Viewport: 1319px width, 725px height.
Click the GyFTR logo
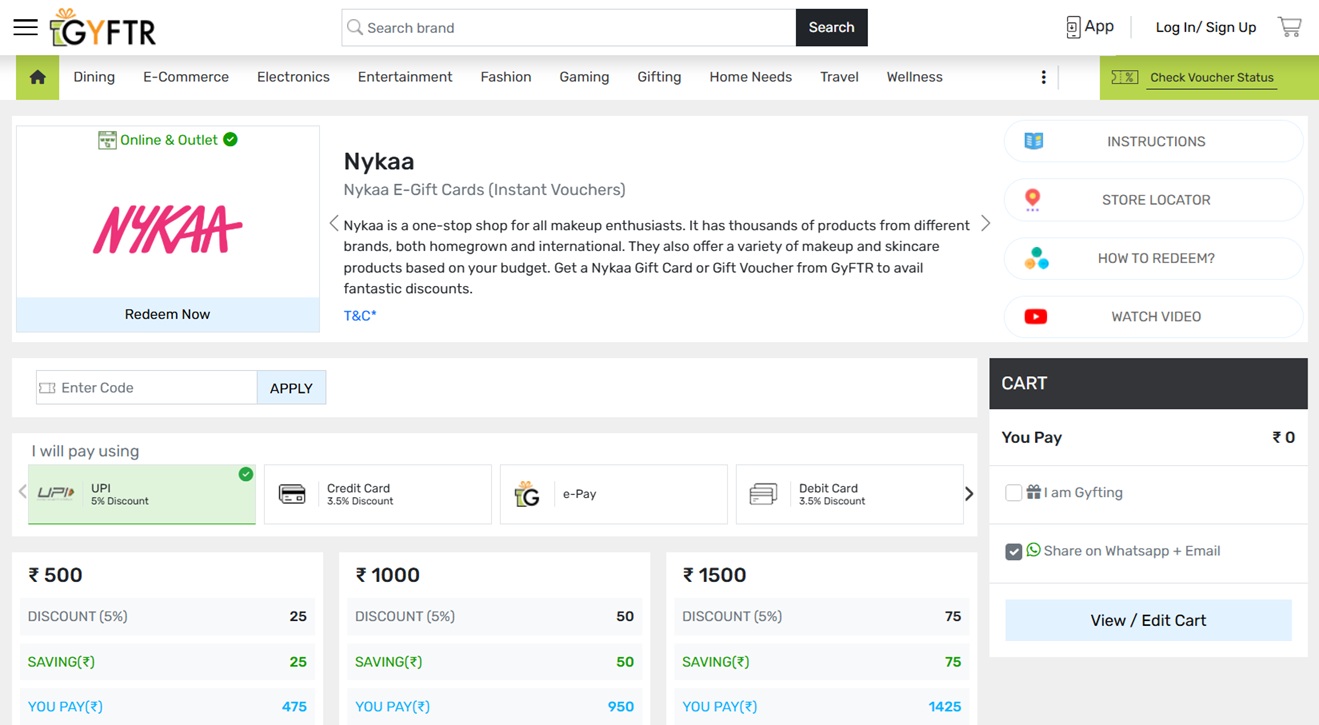[x=103, y=28]
